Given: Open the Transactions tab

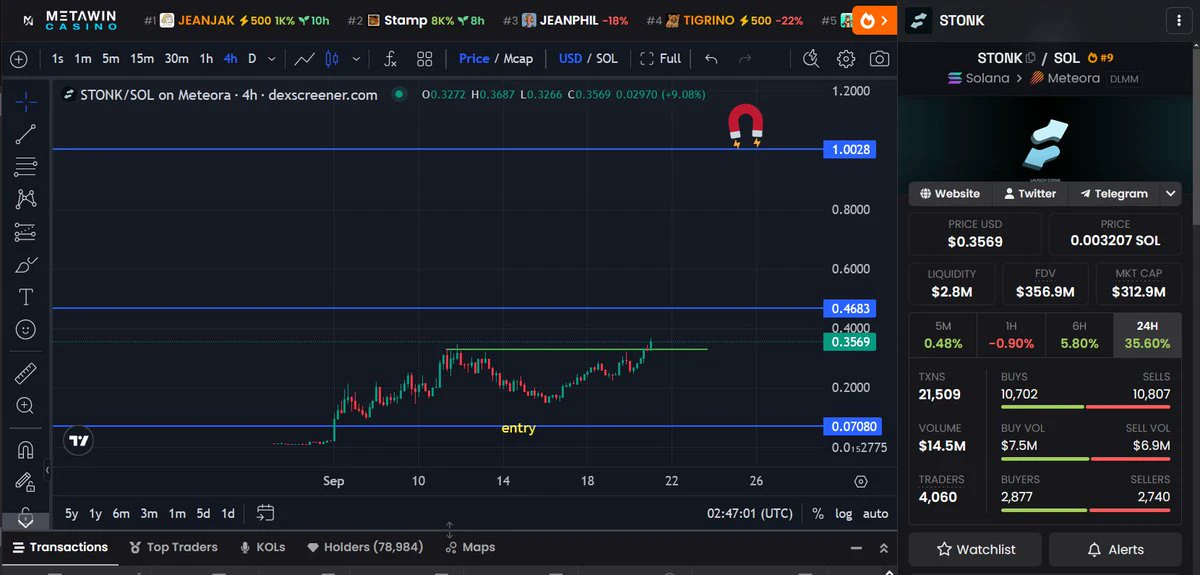Looking at the screenshot, I should tap(59, 547).
